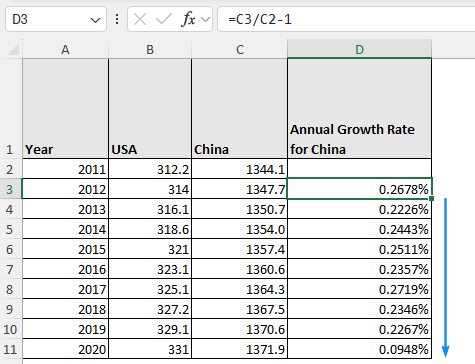Select the cell showing 0.0948%
This screenshot has width=475, height=364.
coord(359,349)
